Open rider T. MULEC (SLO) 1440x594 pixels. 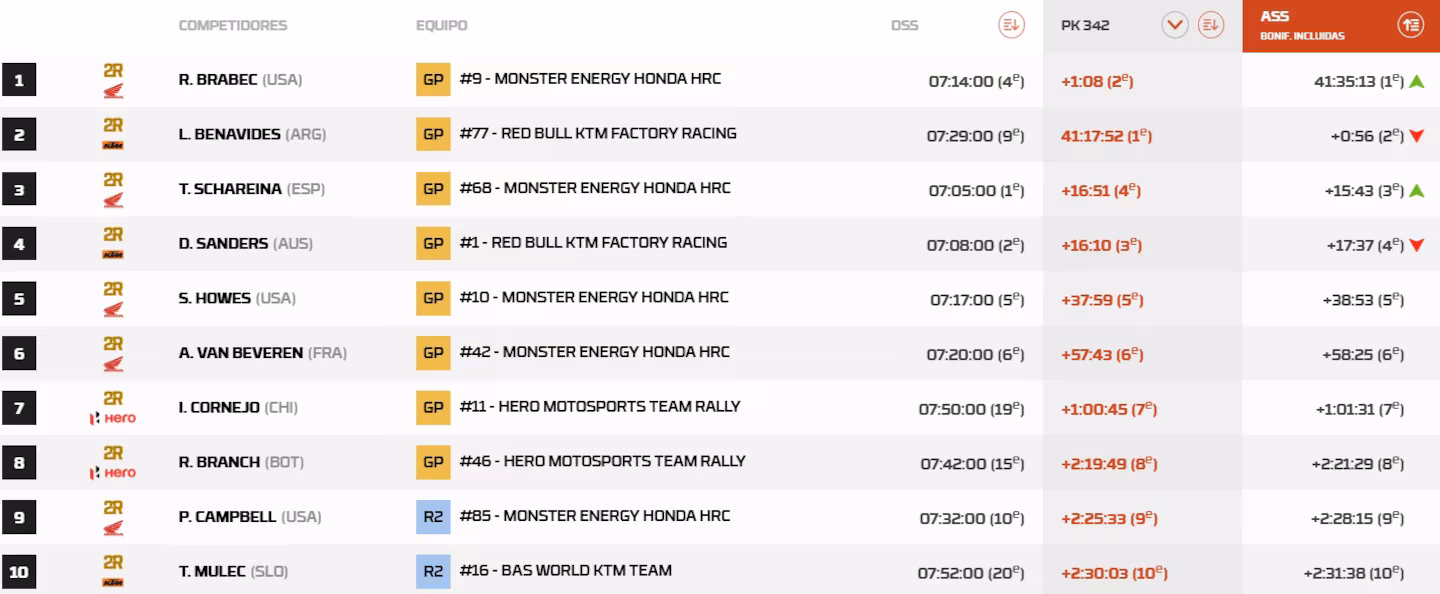click(x=233, y=571)
